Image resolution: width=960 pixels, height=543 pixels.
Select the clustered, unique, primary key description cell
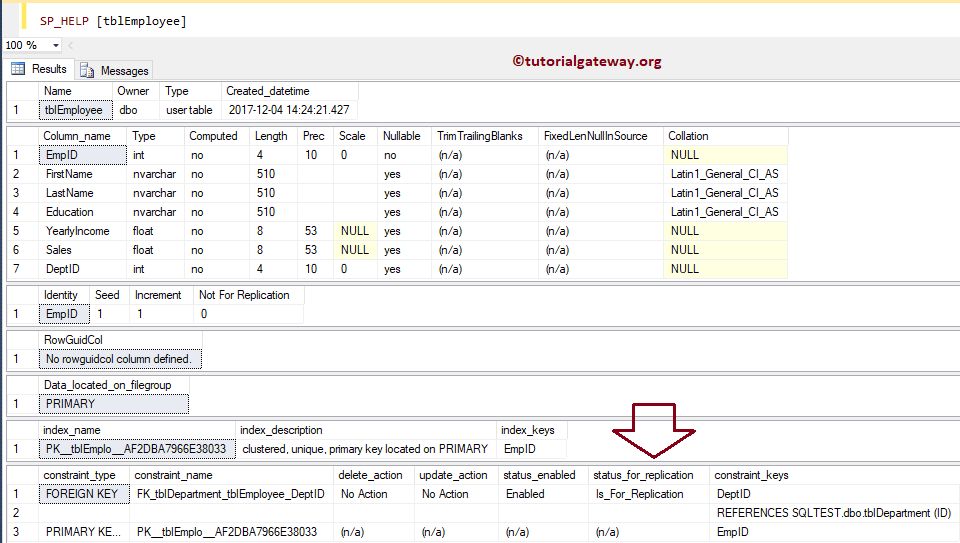(x=366, y=449)
